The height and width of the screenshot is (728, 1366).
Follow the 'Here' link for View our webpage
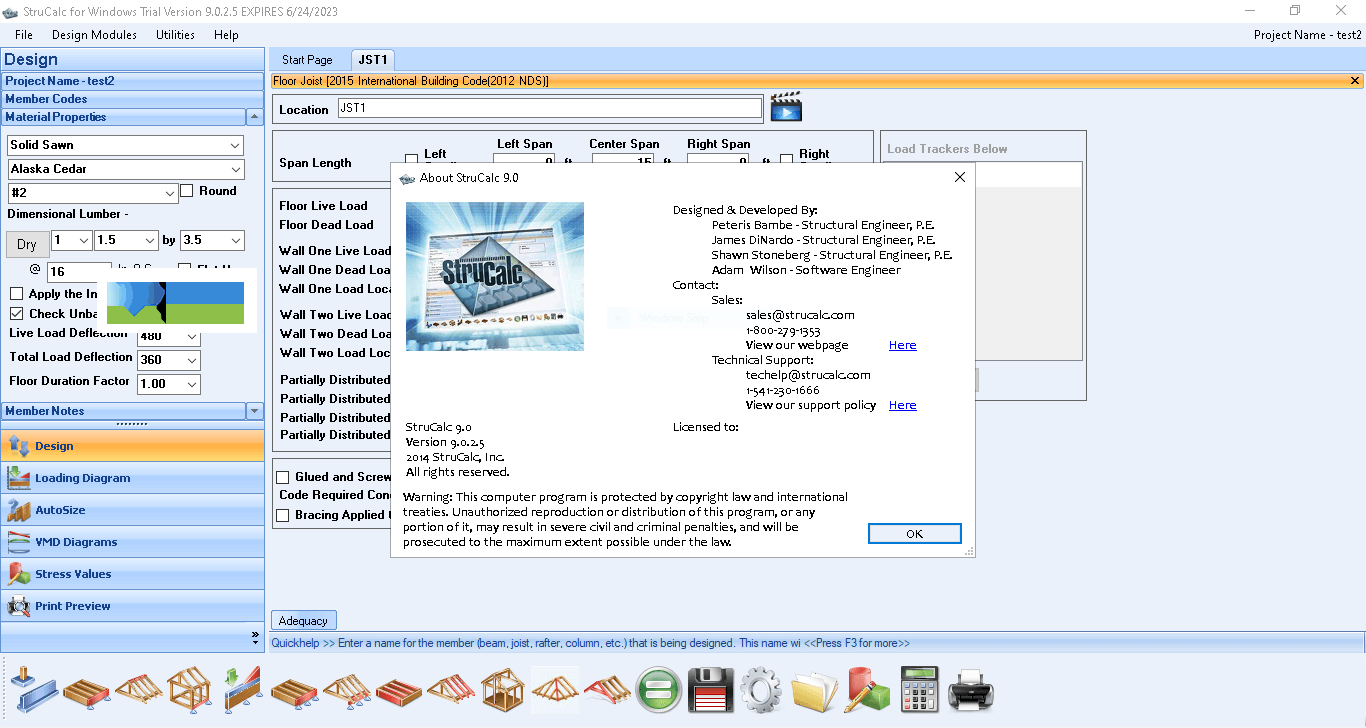(902, 345)
